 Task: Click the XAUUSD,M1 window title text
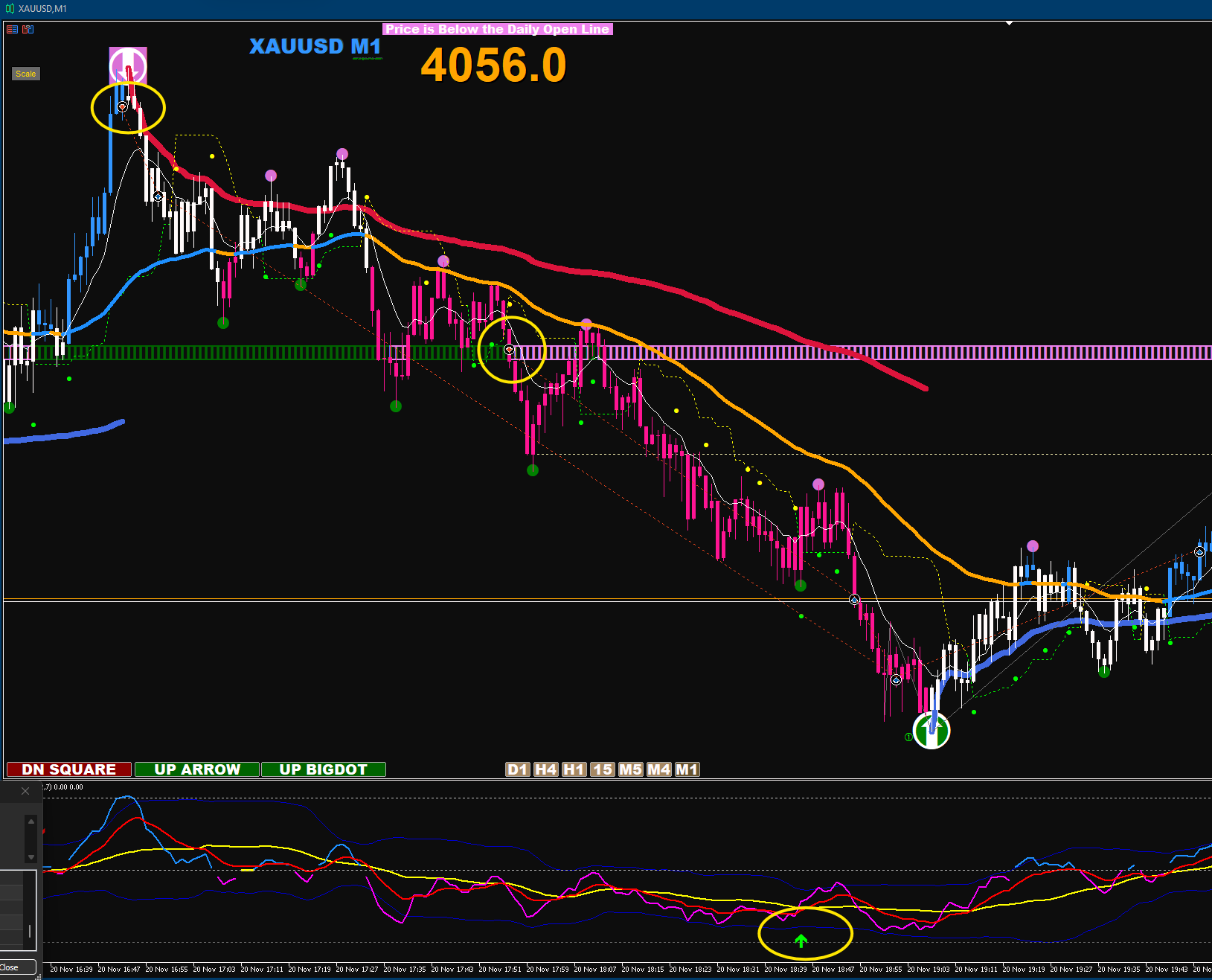(42, 8)
